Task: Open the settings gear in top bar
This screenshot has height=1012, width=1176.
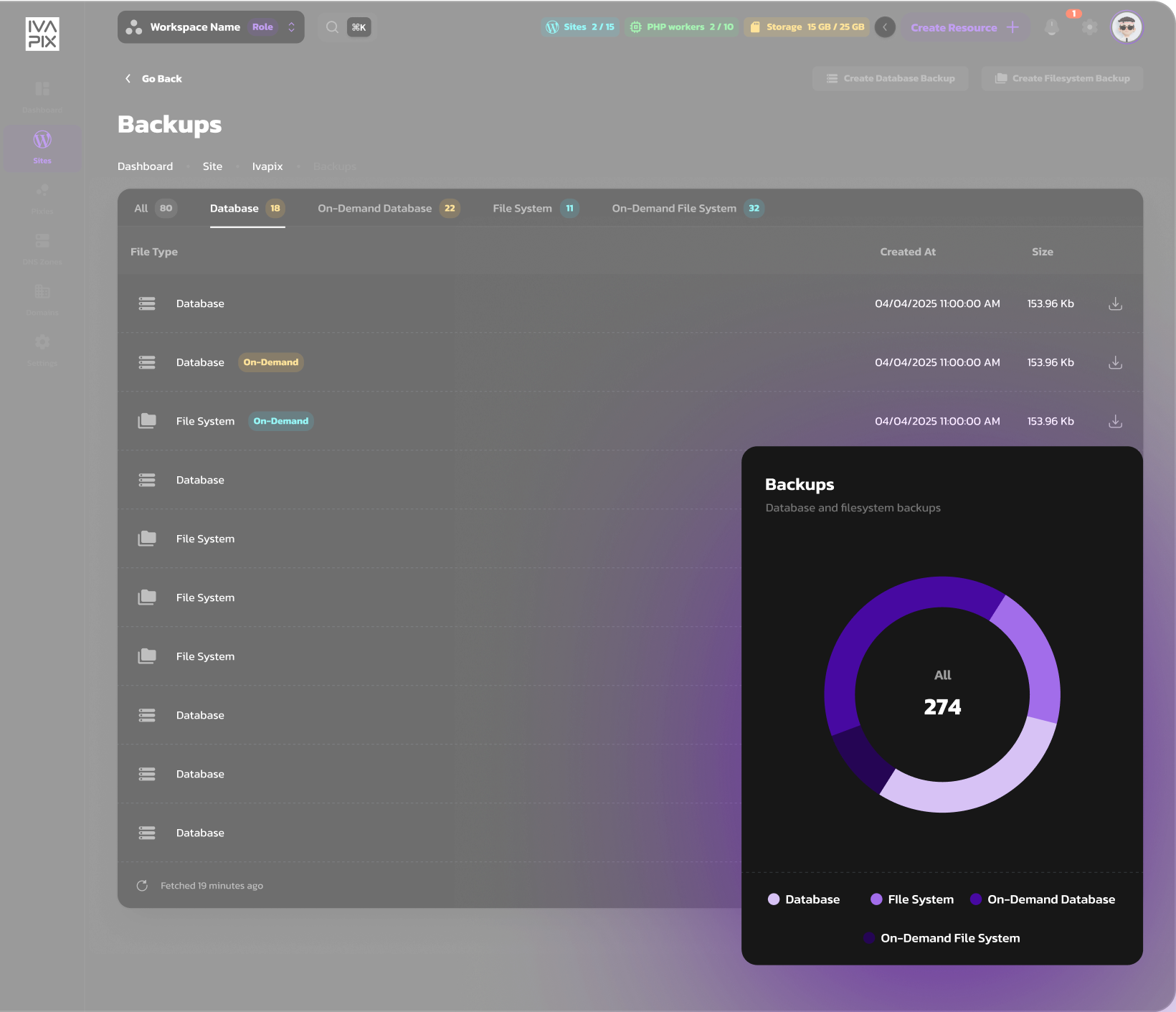Action: [x=1089, y=27]
